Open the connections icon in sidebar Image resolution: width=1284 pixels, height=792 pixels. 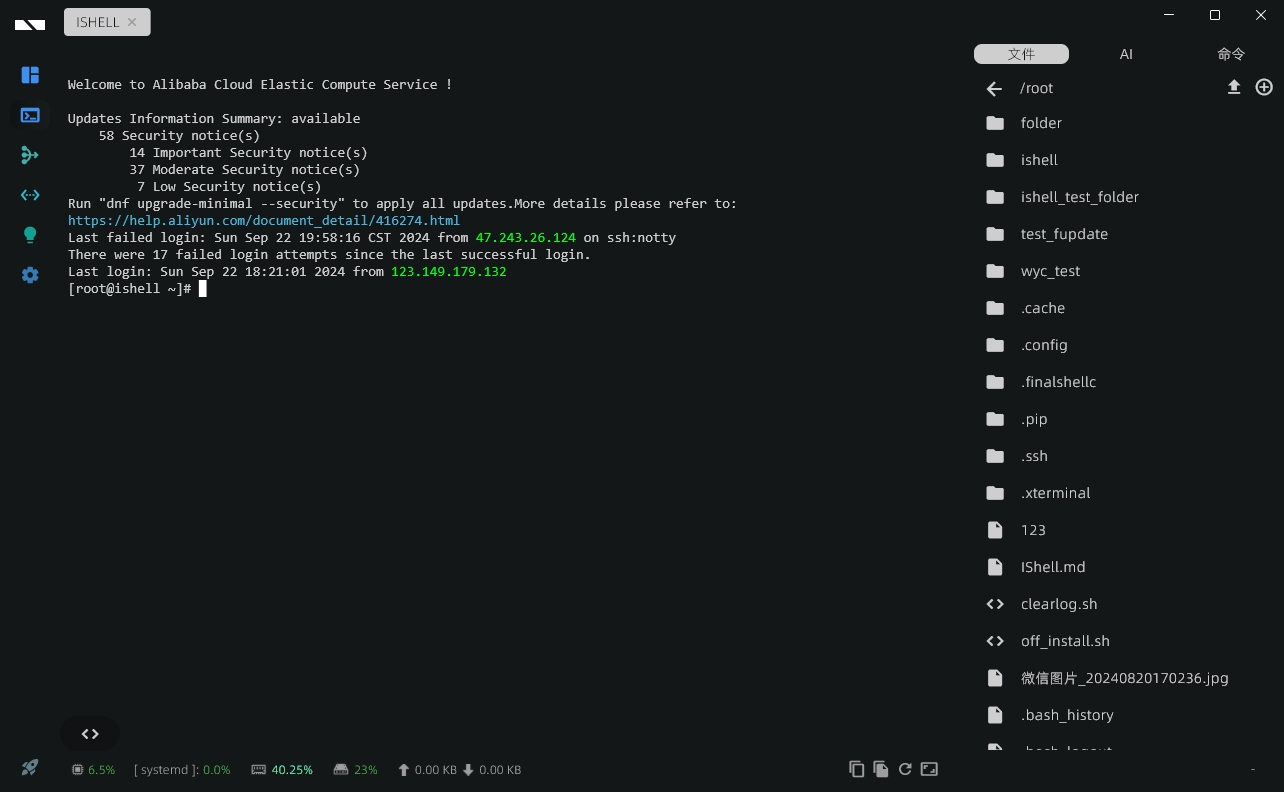[x=30, y=155]
